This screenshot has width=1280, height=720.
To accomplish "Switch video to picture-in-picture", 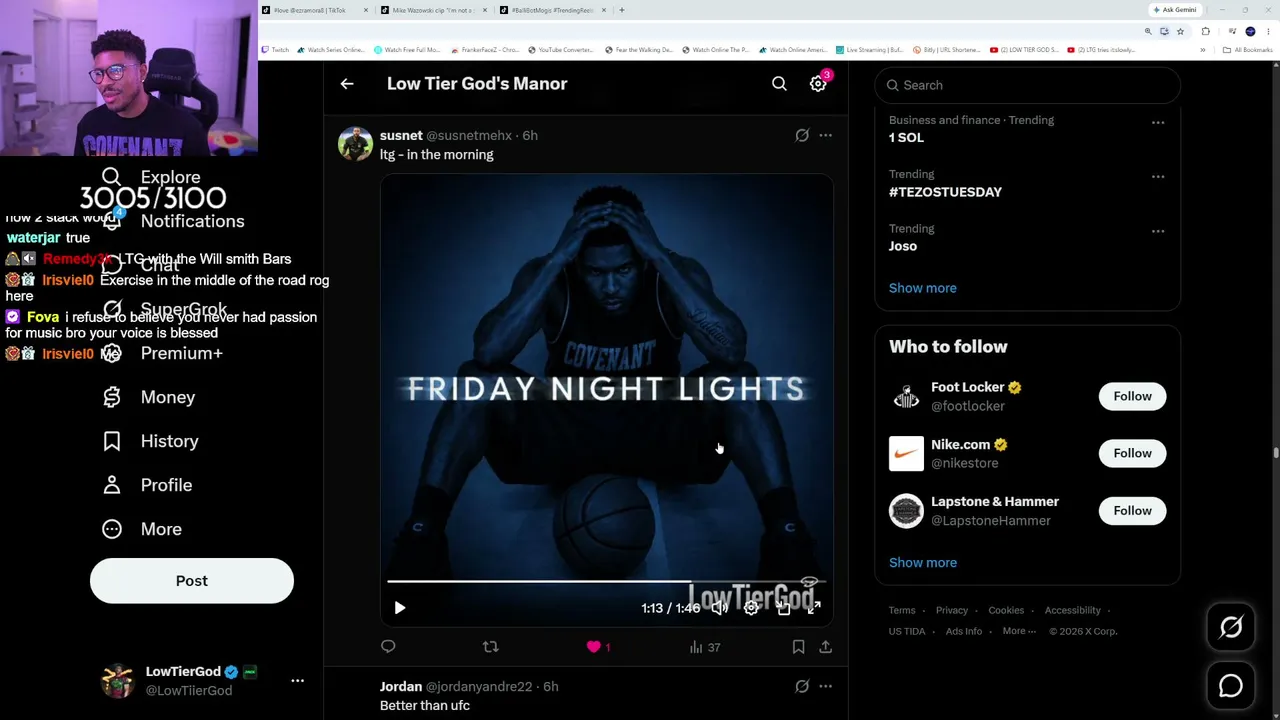I will tap(783, 608).
